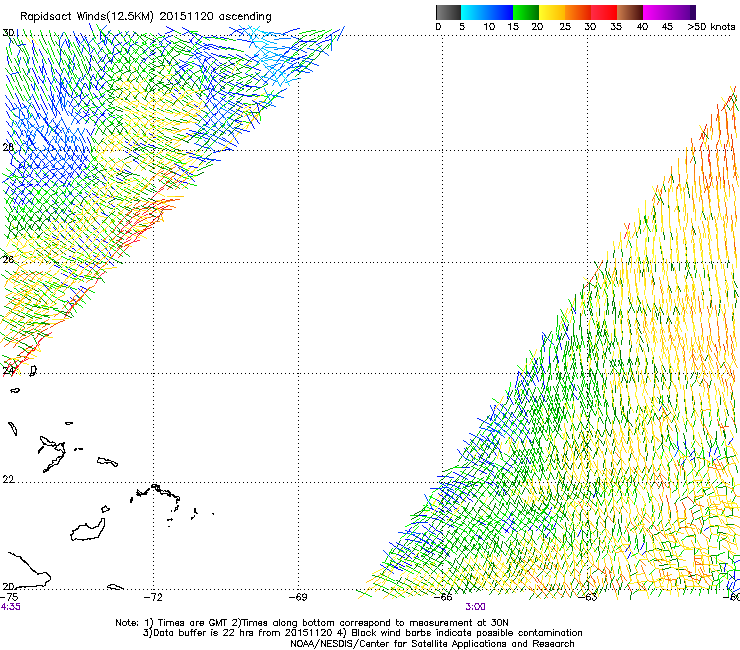Pick the brown 35-40 knots legend swatch
Viewport: 740px width, 650px height.
630,12
